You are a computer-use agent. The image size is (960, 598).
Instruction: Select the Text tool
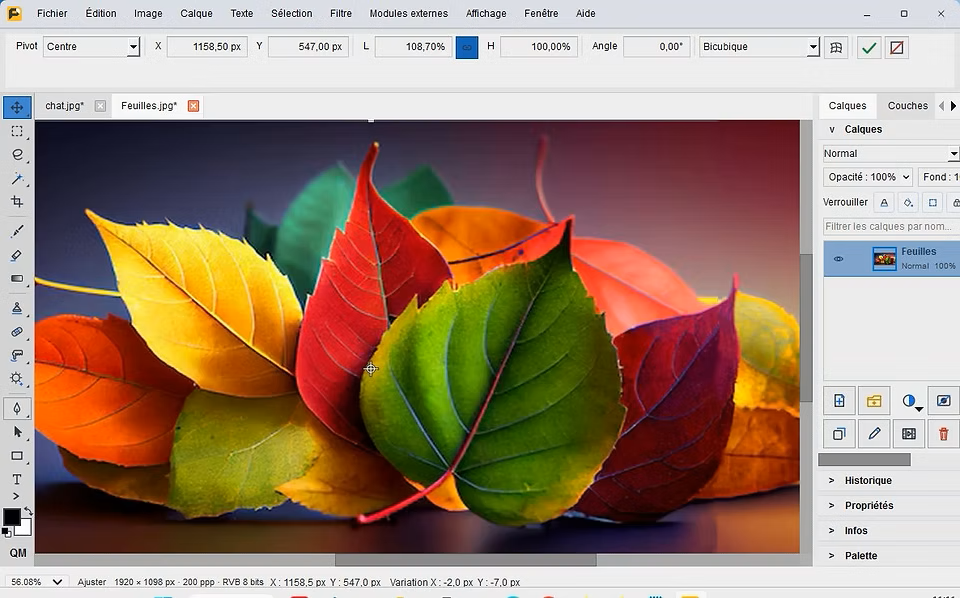17,479
